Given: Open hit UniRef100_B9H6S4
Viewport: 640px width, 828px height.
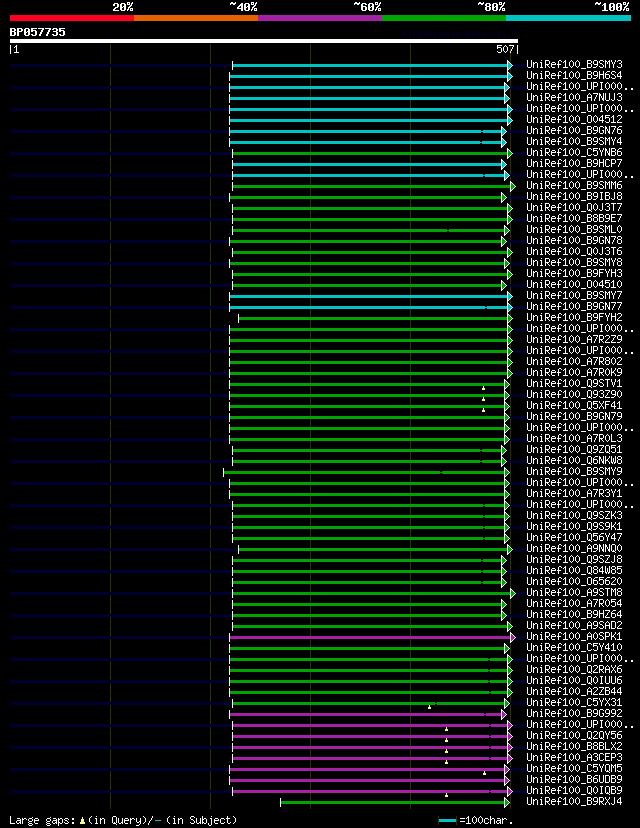Looking at the screenshot, I should tap(574, 76).
